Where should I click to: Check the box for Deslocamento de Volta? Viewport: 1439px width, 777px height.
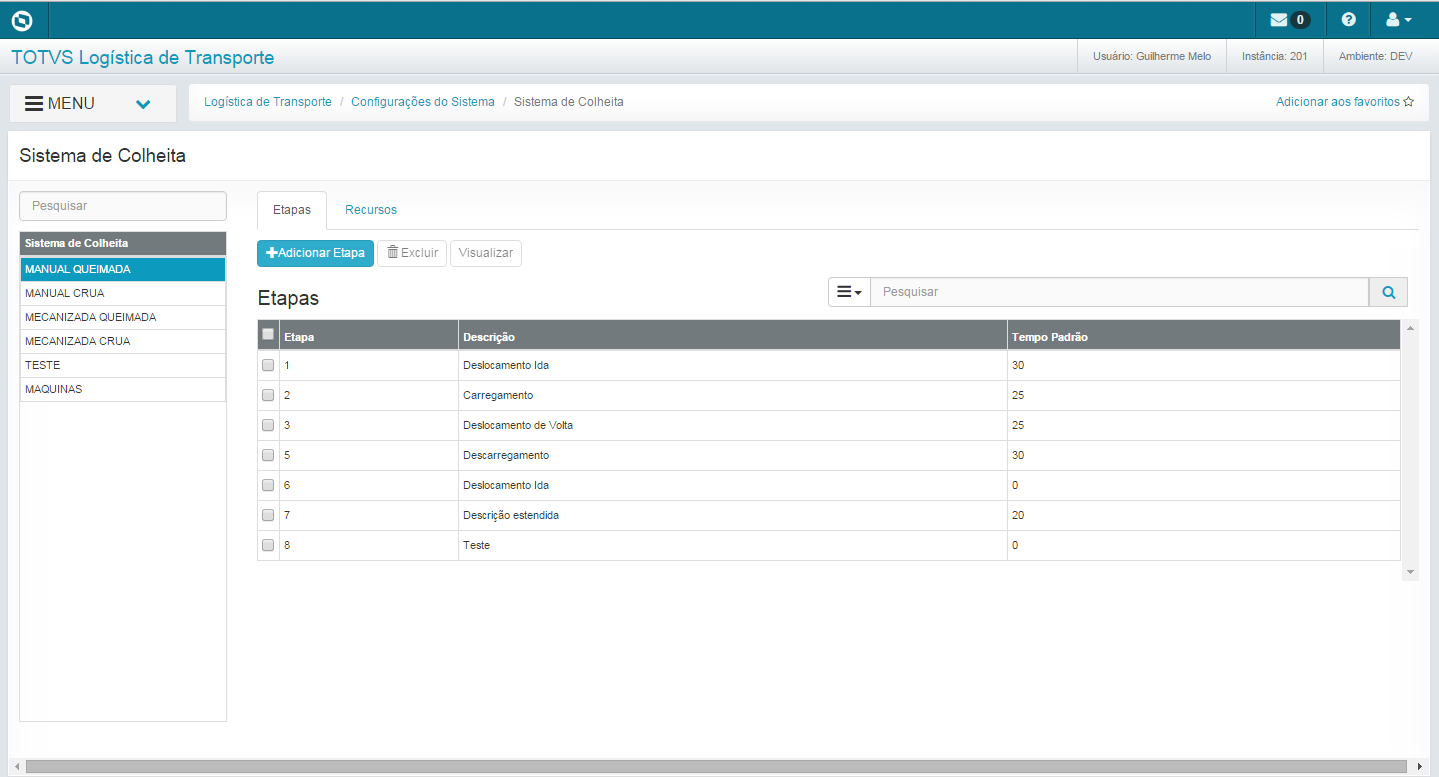(268, 425)
